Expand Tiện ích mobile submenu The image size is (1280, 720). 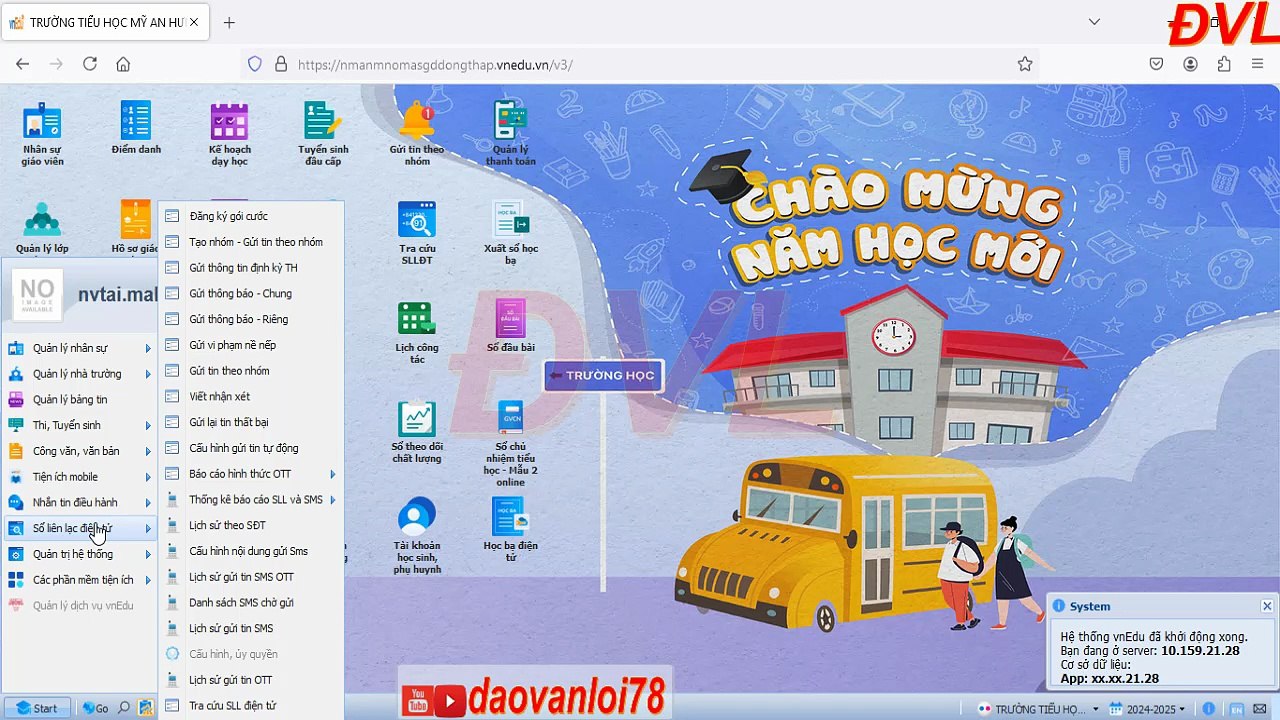[x=80, y=477]
